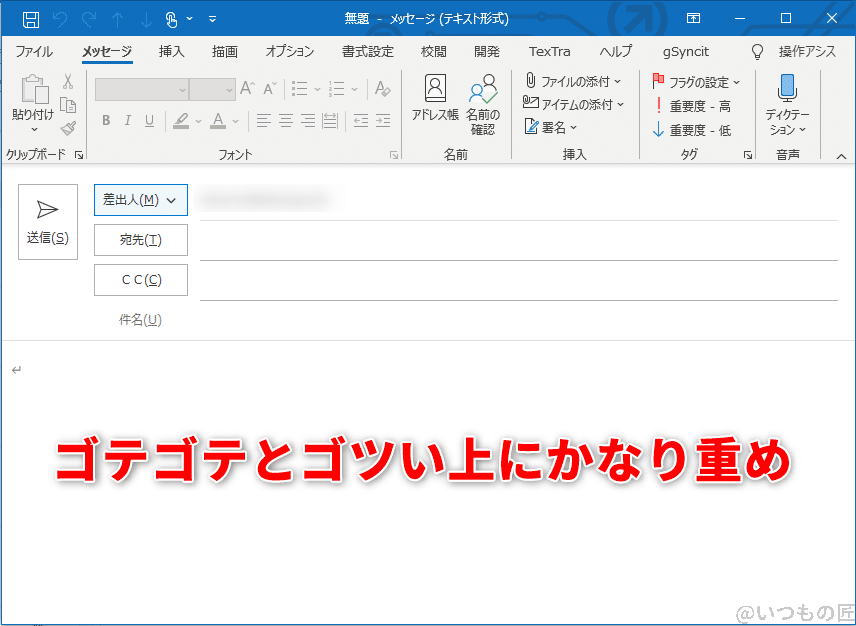
Task: Send the email with 送信
Action: point(47,221)
